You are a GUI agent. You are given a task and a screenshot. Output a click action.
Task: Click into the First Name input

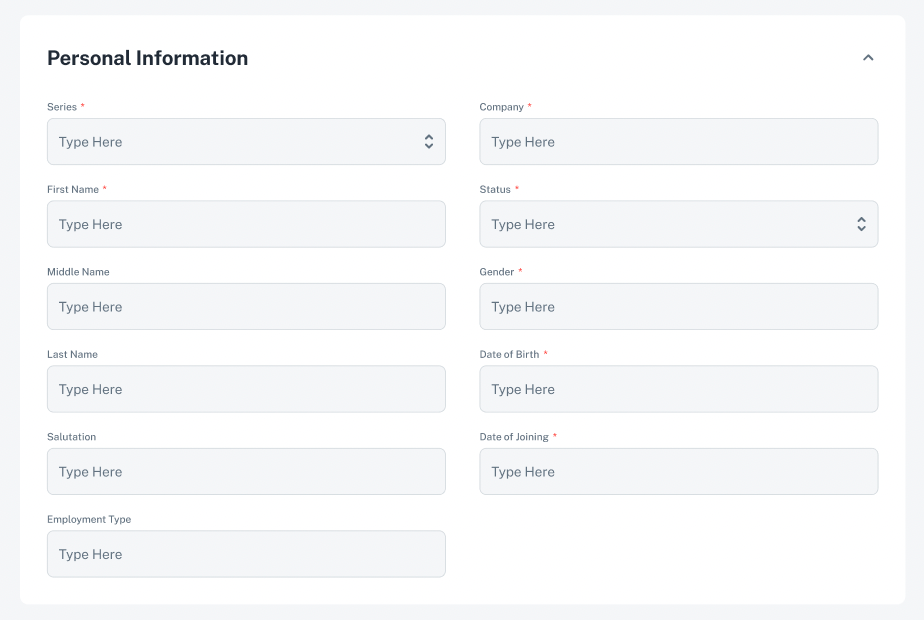pos(246,225)
